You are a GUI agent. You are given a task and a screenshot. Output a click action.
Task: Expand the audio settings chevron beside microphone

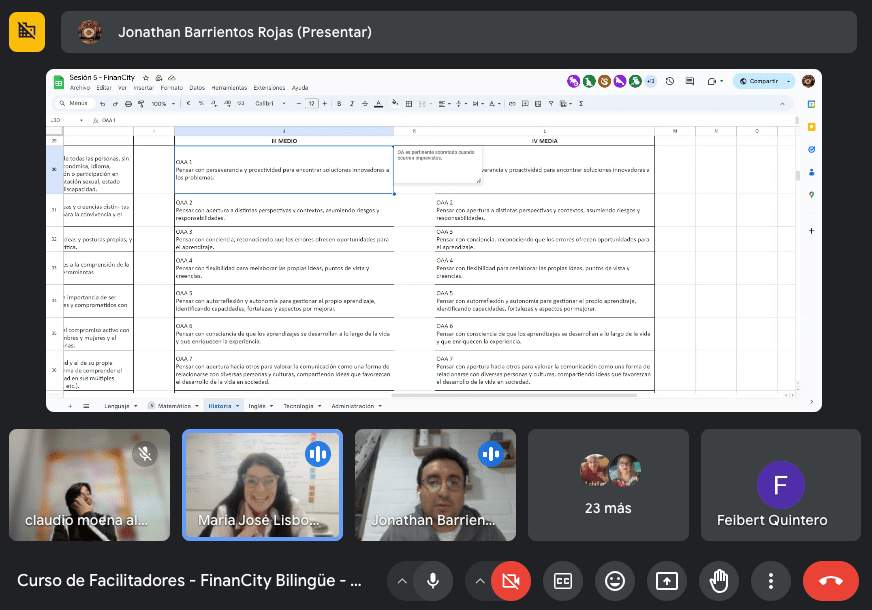(402, 581)
